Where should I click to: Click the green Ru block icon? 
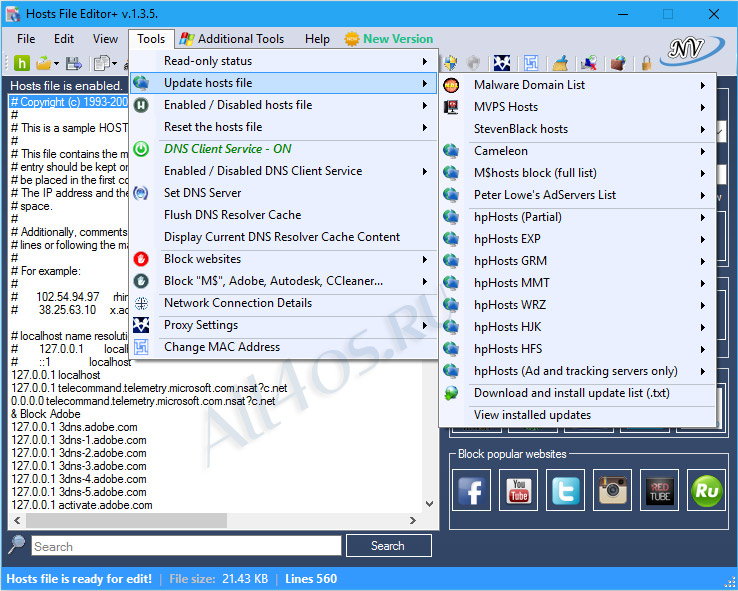(706, 490)
